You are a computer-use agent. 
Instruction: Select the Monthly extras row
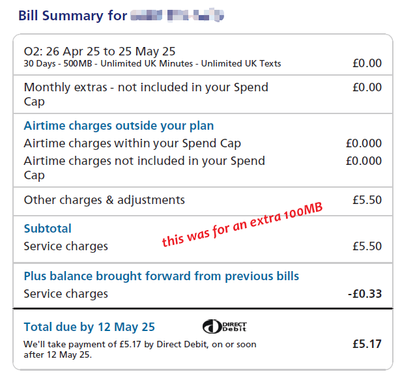click(x=203, y=94)
